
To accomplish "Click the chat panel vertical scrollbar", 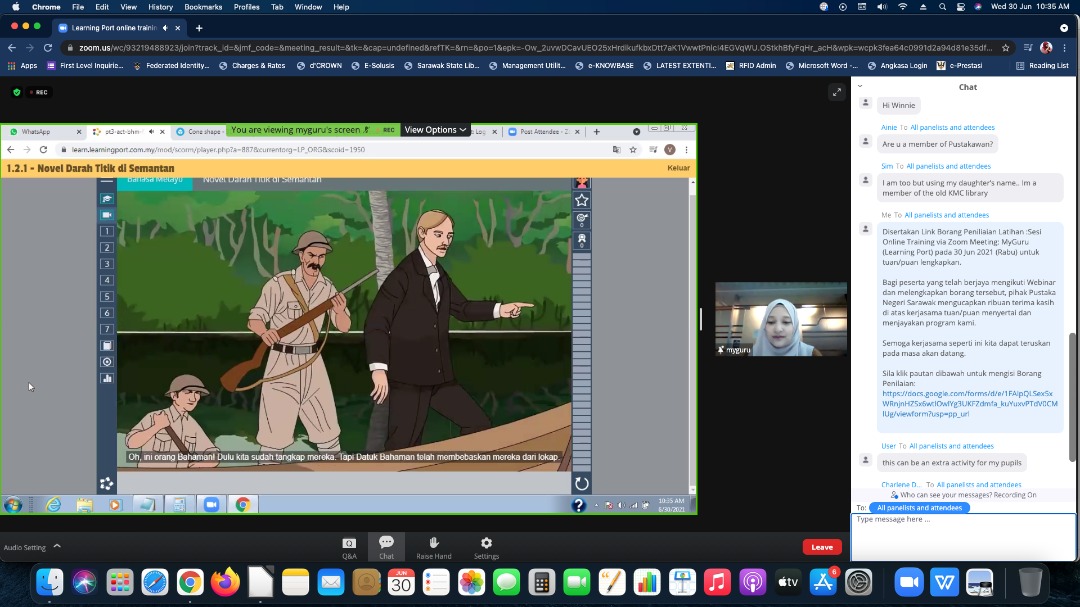I will (x=1072, y=396).
